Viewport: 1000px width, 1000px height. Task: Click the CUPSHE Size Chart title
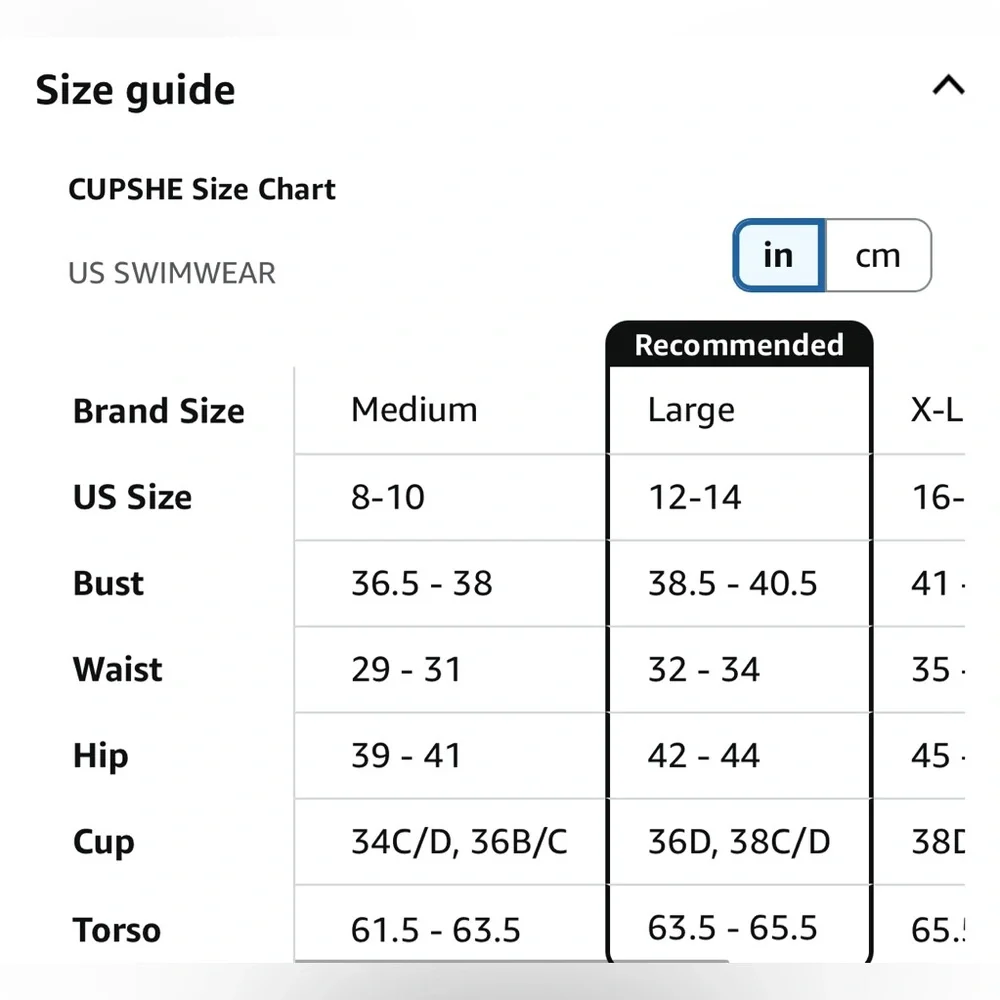point(202,189)
